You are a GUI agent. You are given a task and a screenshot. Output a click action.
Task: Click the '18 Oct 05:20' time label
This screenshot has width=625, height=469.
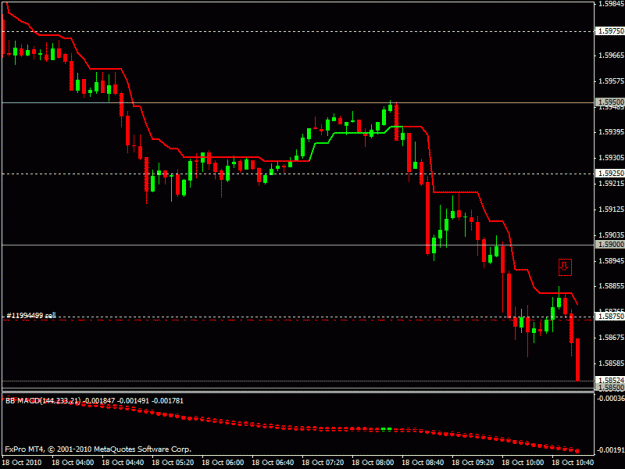[173, 462]
